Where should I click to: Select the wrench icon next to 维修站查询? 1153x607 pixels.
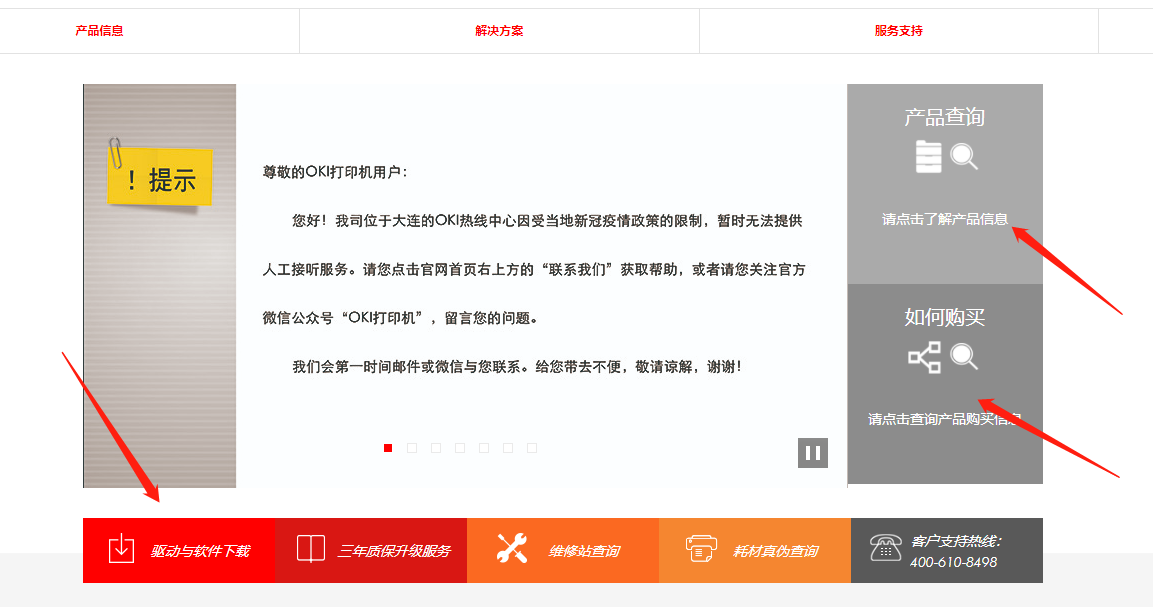tap(509, 550)
